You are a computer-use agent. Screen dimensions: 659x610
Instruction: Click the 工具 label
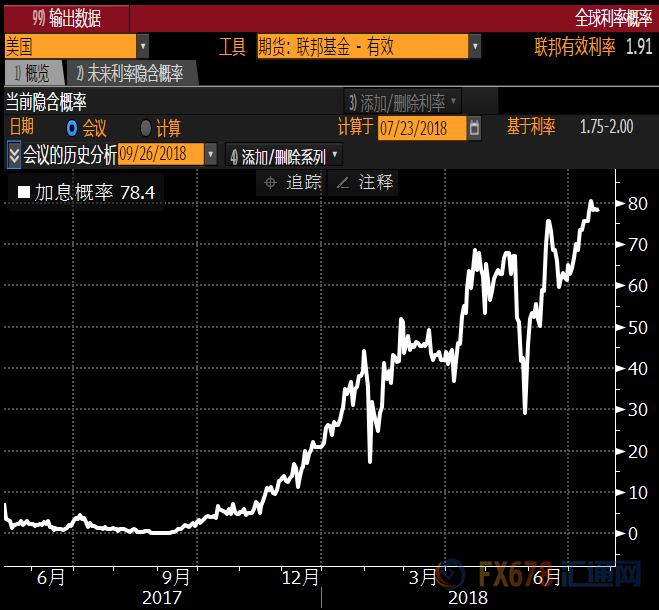[x=232, y=47]
